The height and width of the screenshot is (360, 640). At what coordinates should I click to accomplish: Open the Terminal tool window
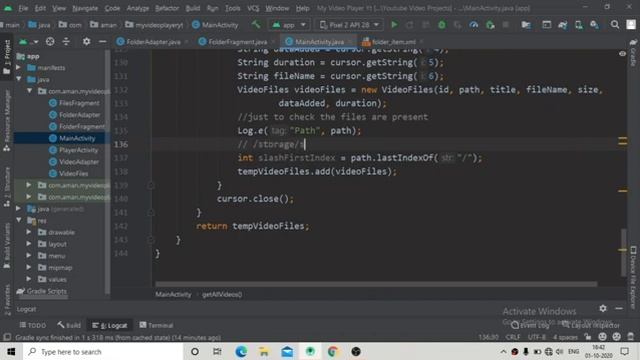[156, 325]
